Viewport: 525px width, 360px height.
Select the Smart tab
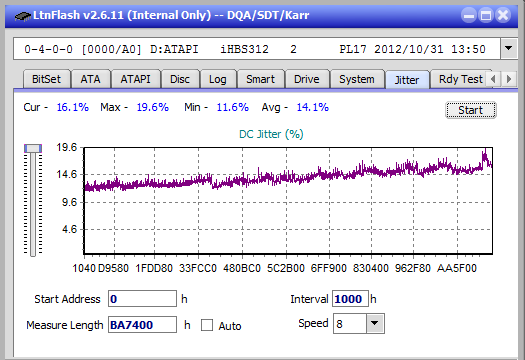pos(260,79)
